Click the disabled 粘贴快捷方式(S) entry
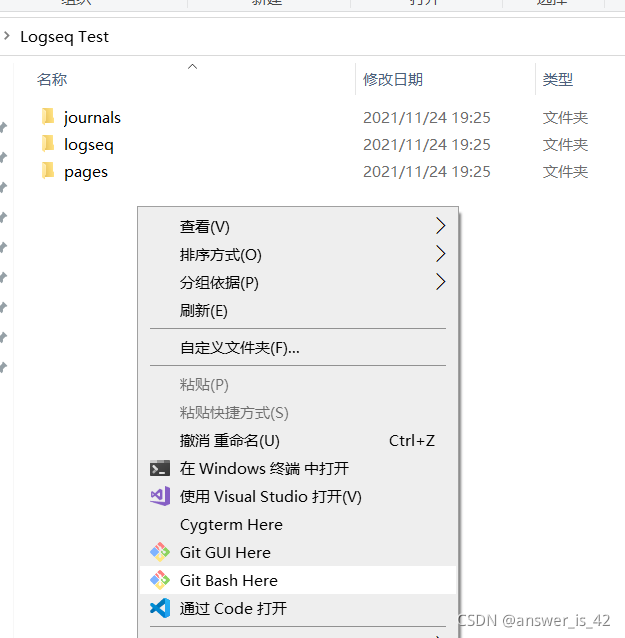 click(298, 413)
